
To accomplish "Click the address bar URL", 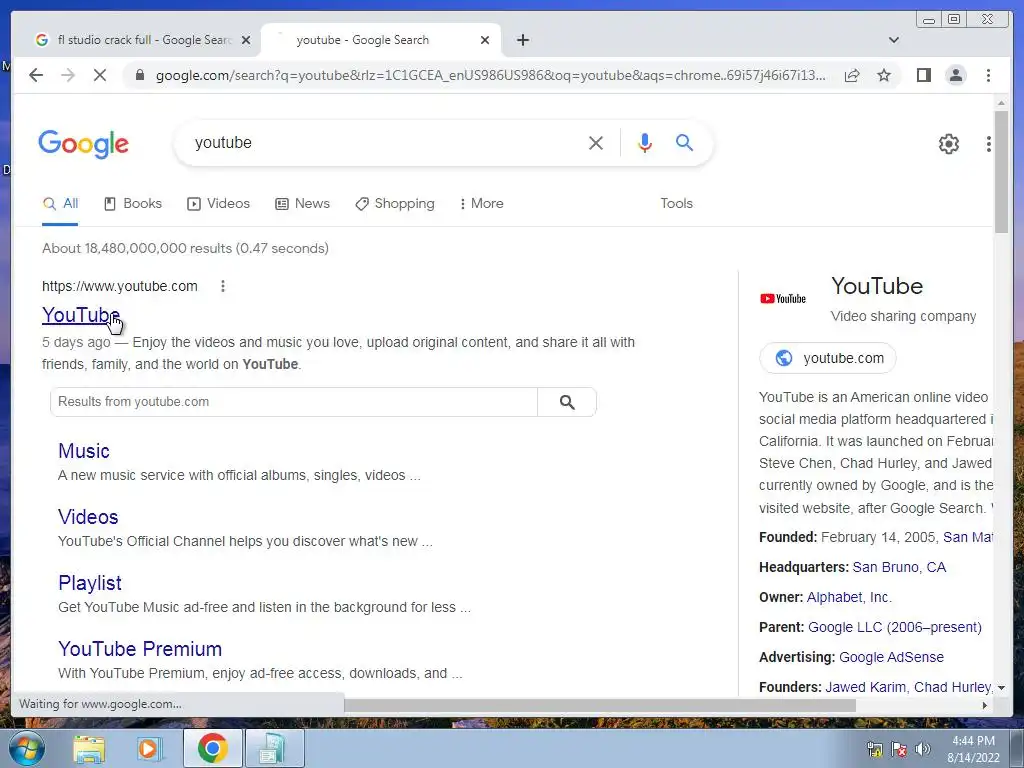I will coord(490,75).
